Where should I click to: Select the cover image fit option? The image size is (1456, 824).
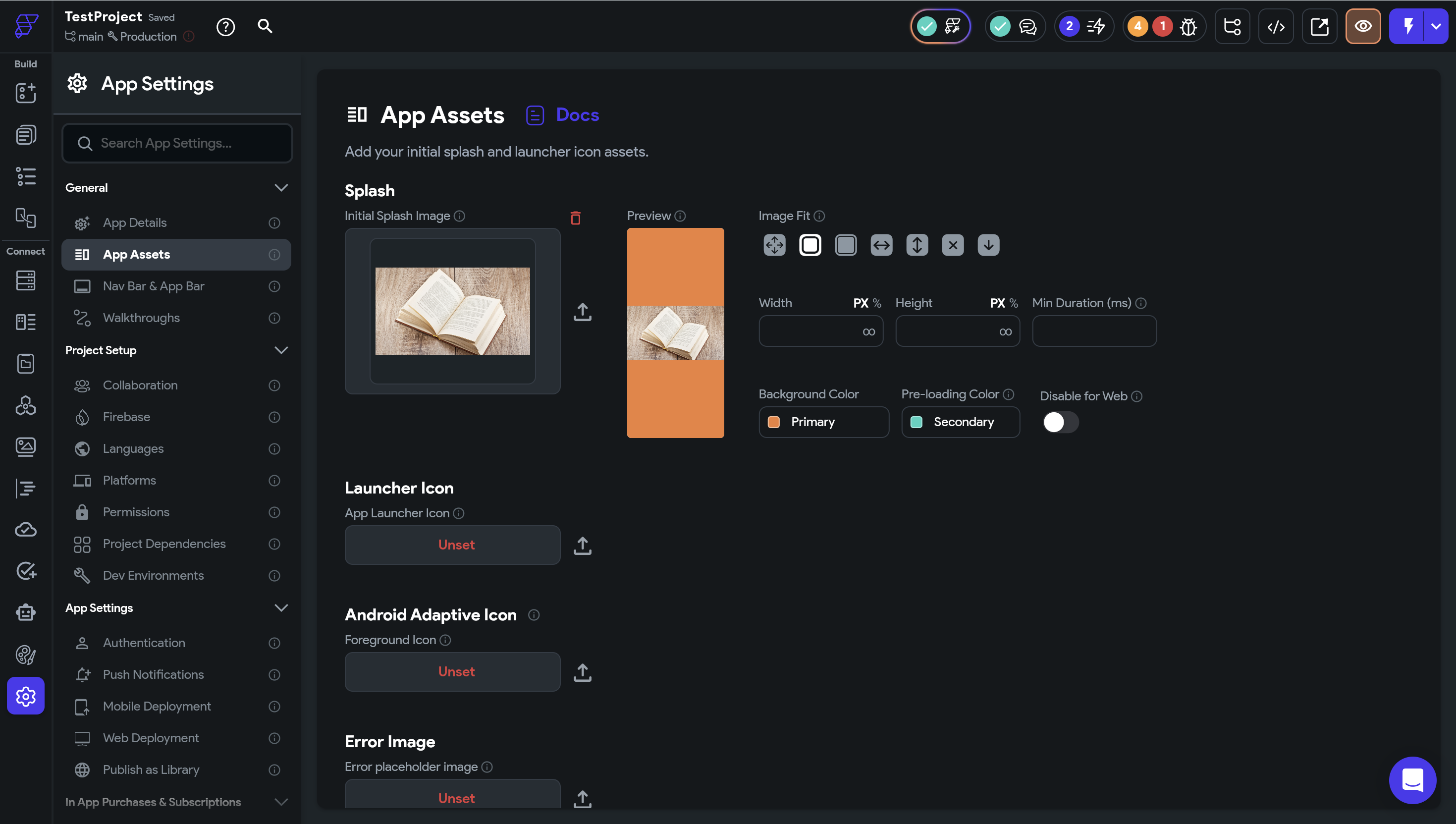(846, 245)
